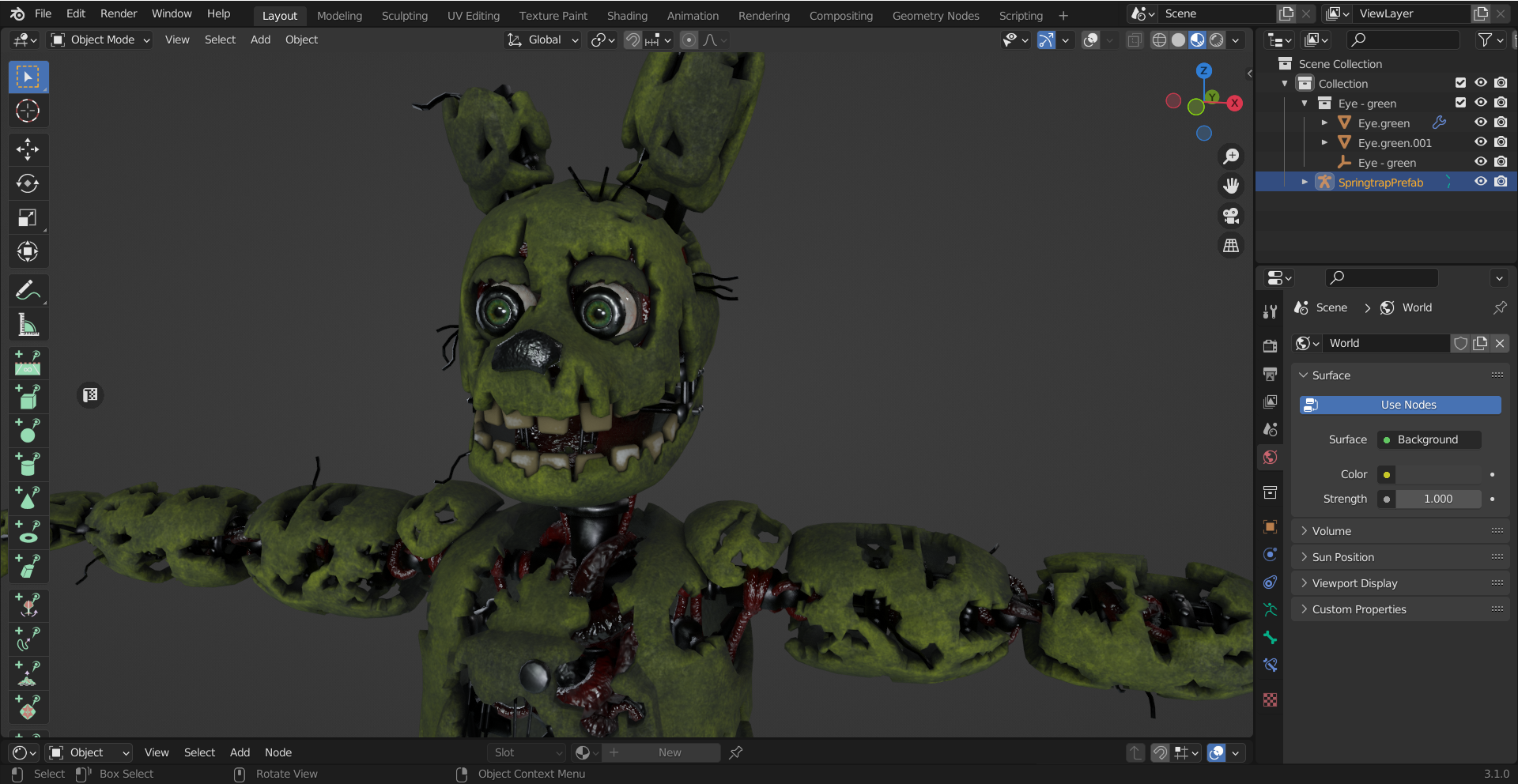
Task: Open the File menu
Action: (x=43, y=13)
